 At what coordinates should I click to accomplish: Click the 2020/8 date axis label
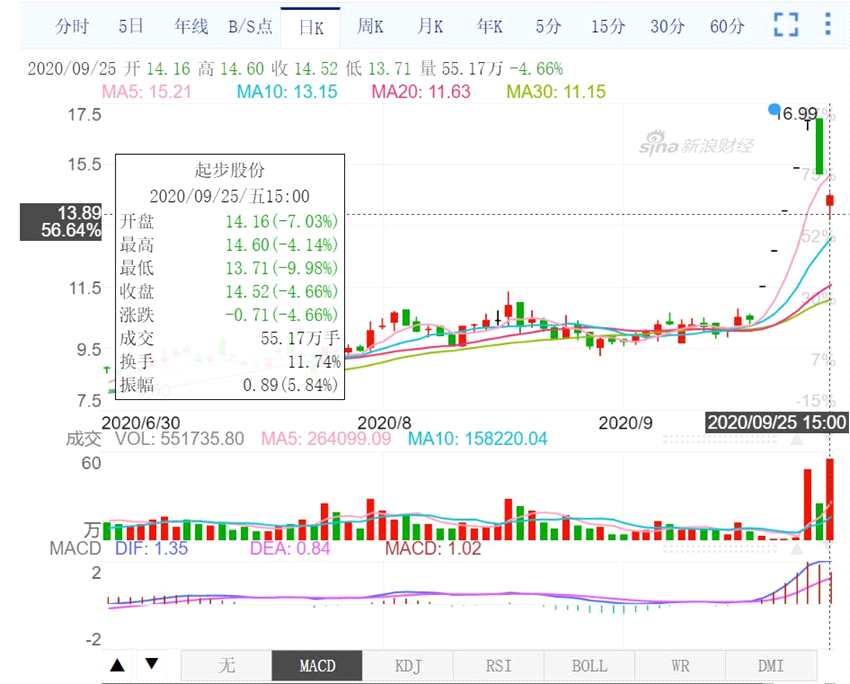[384, 423]
